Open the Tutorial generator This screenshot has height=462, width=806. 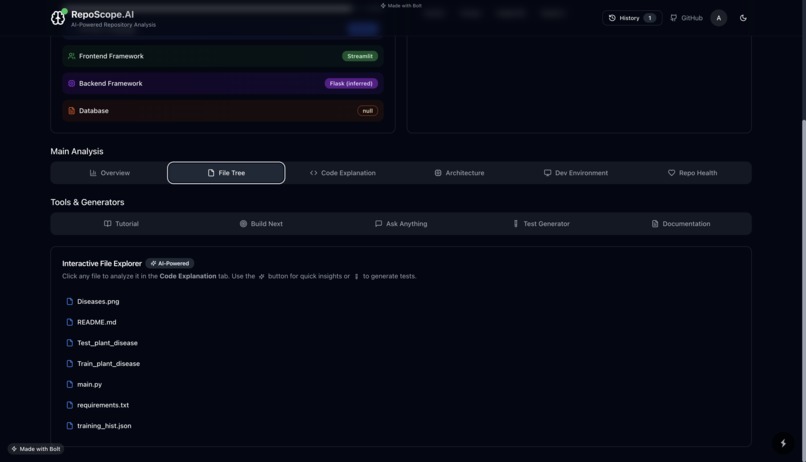click(x=121, y=224)
